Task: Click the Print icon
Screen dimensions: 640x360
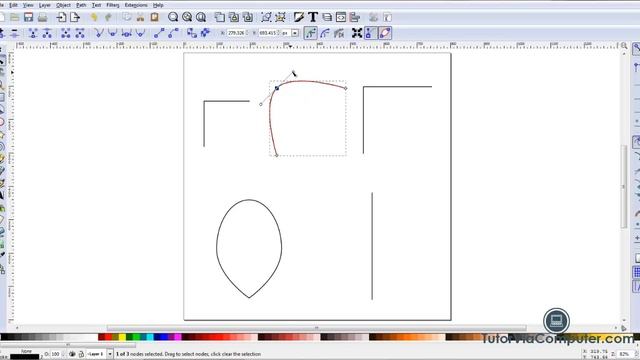Action: (42, 17)
